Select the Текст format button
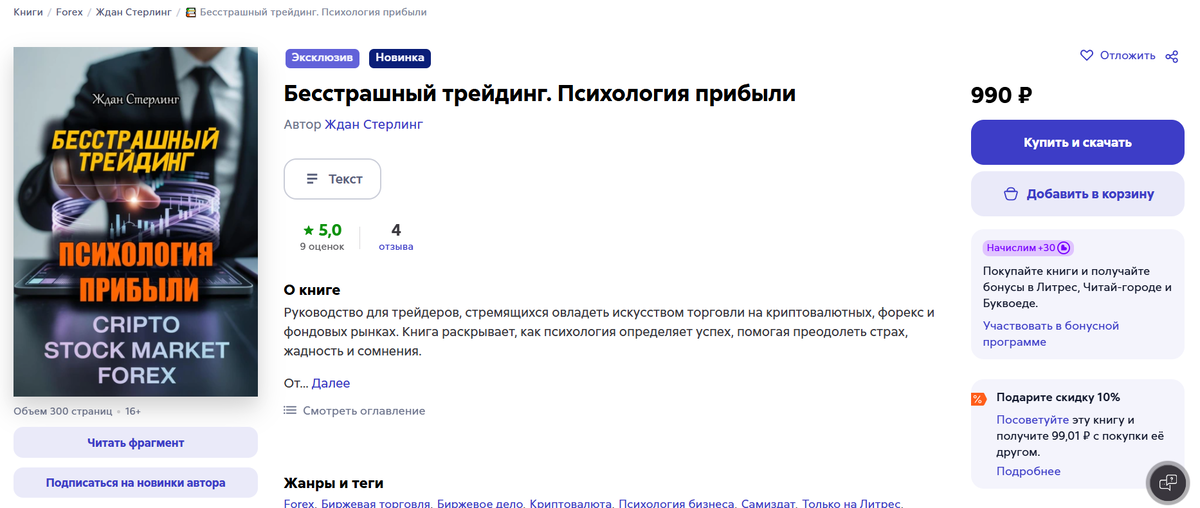The image size is (1200, 508). 333,179
